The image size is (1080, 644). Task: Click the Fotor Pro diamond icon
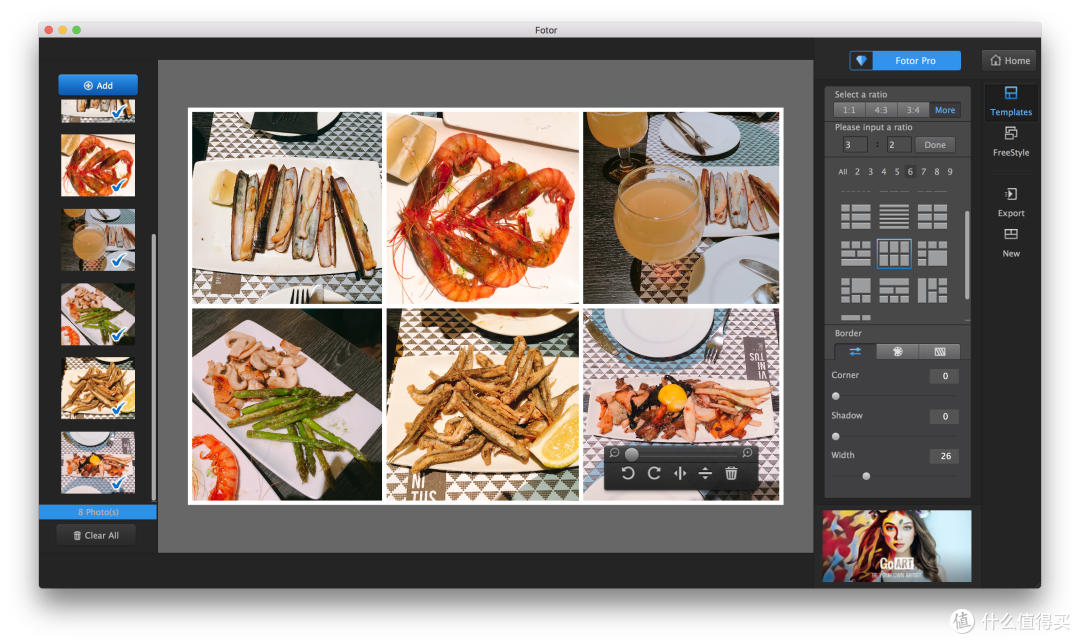(x=861, y=61)
